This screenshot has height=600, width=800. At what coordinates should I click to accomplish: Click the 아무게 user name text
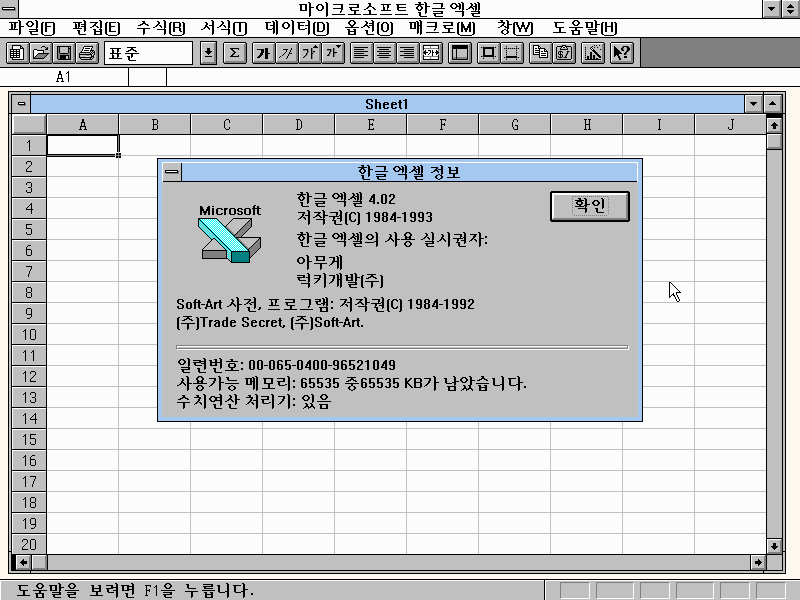pos(320,262)
